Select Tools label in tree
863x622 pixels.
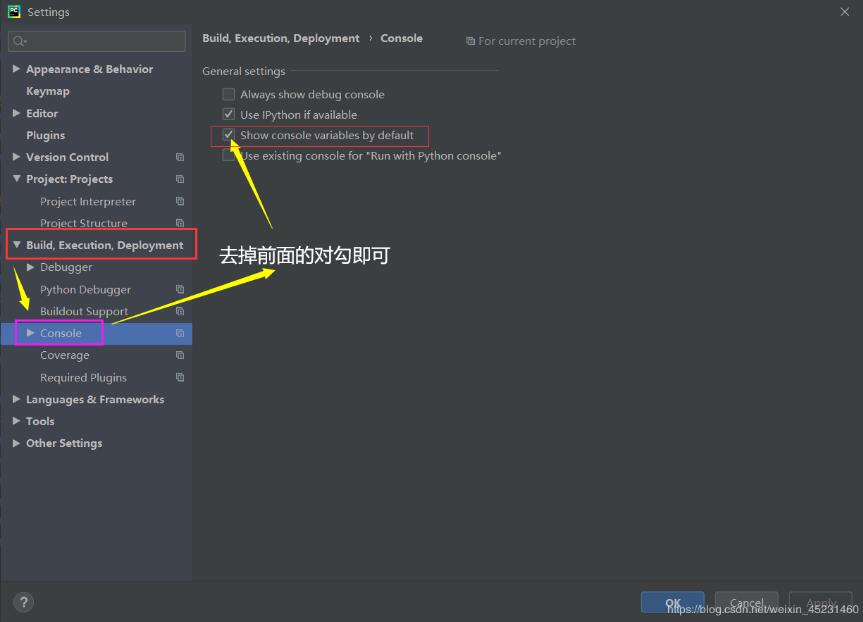pos(40,422)
